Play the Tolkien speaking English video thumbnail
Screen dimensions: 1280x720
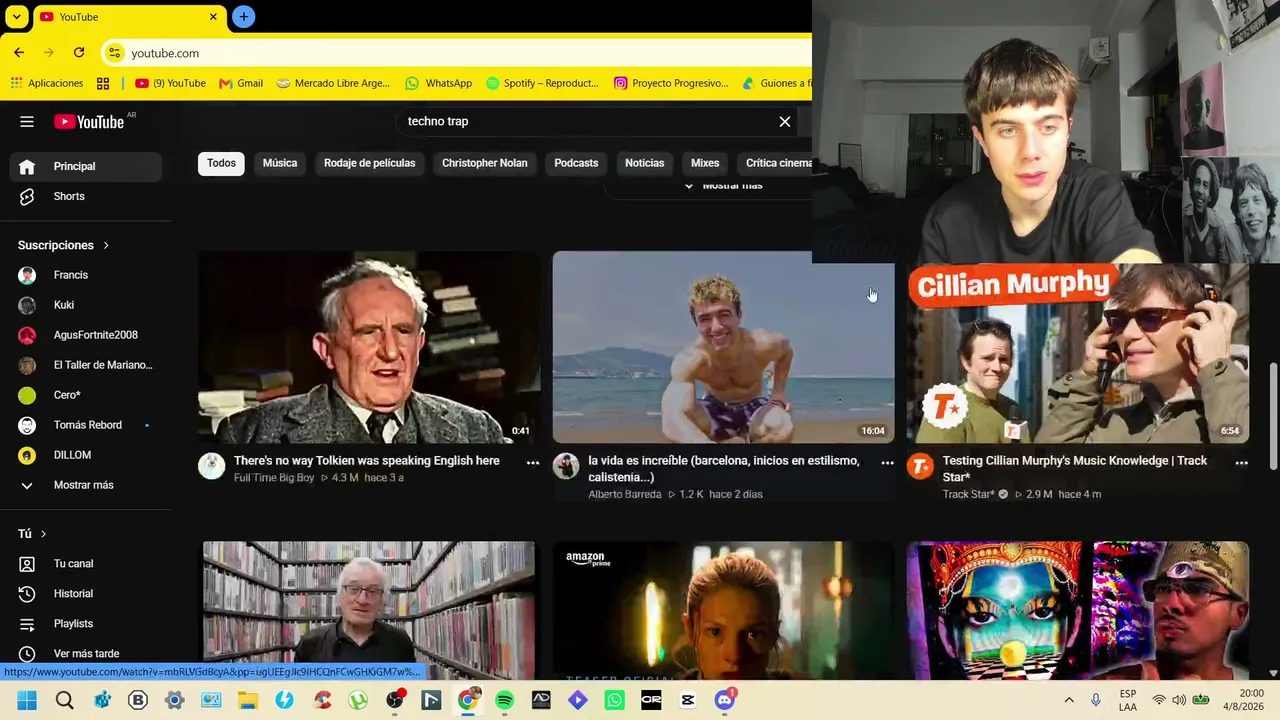coord(369,347)
